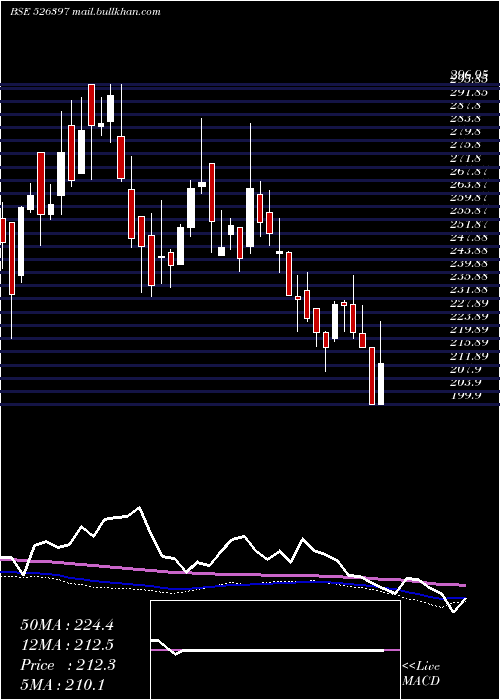Click the 12MA : 212.5 readout
This screenshot has width=500, height=700.
pyautogui.click(x=67, y=645)
